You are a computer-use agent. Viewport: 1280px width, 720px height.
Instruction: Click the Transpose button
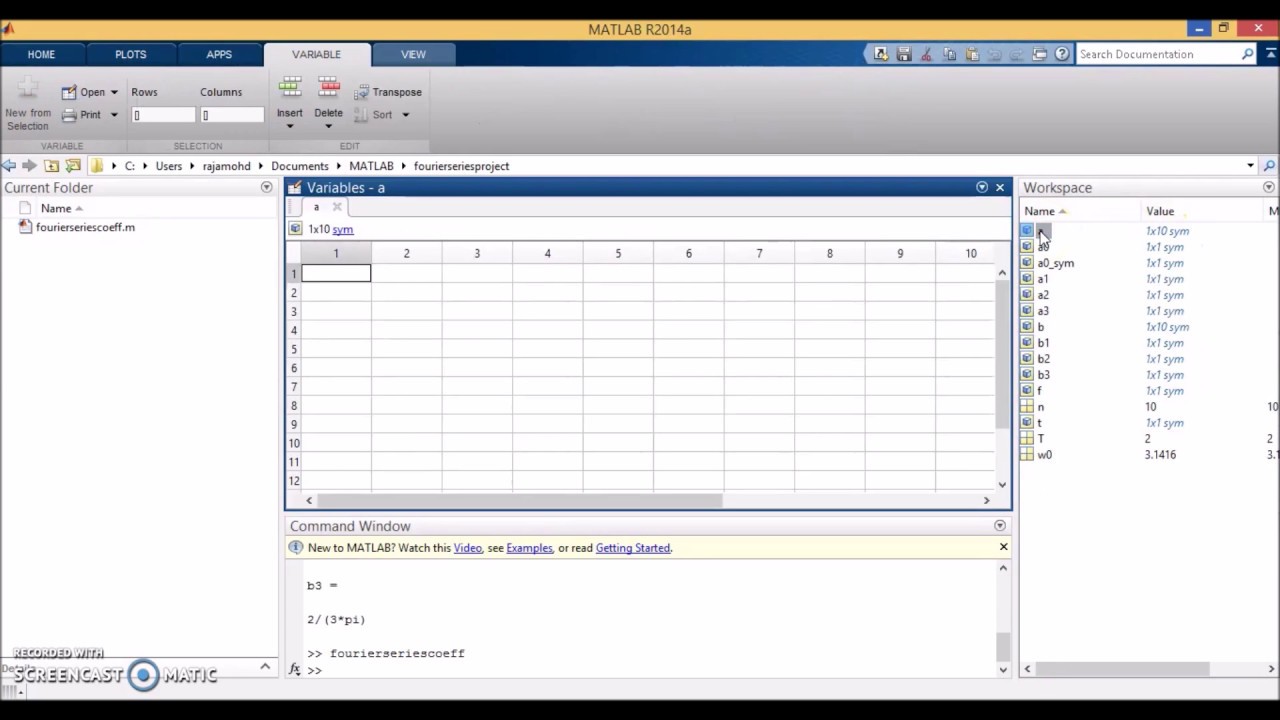click(388, 92)
